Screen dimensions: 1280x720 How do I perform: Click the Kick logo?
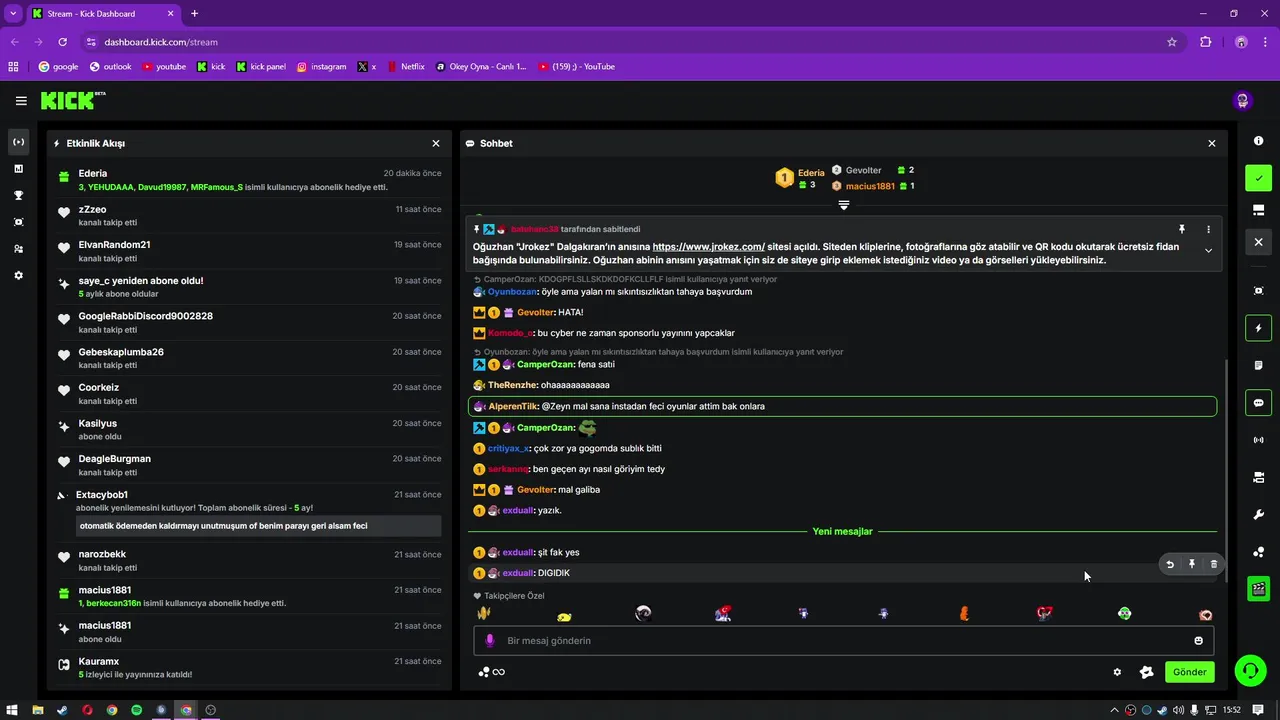[x=72, y=100]
